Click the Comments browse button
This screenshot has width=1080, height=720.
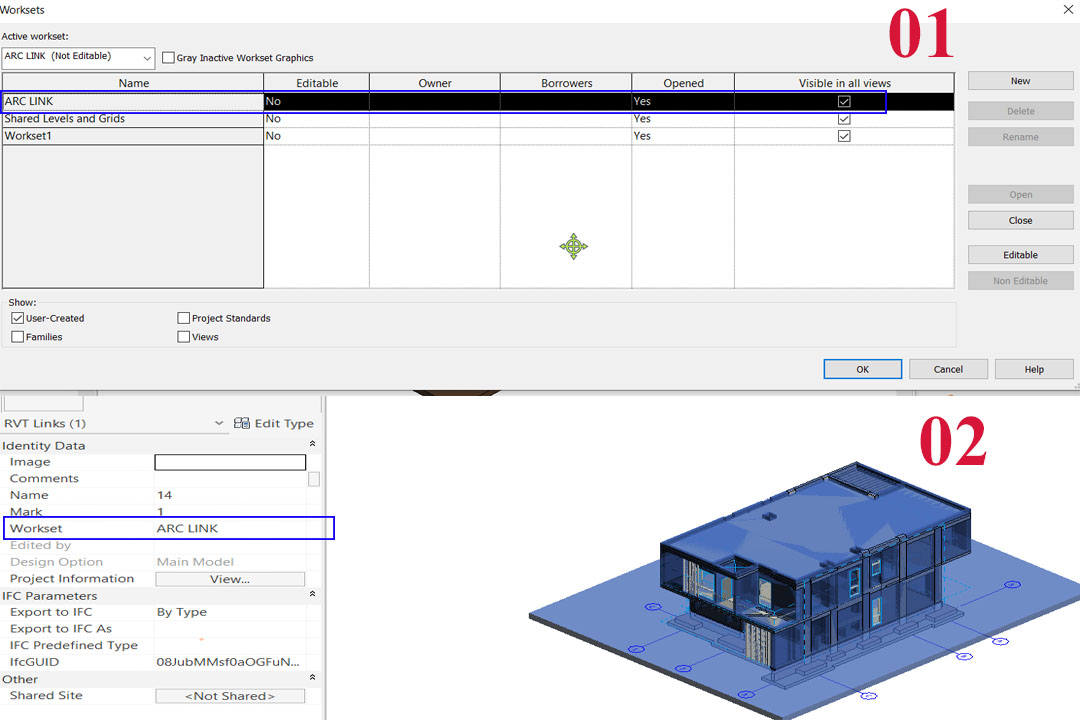point(314,479)
